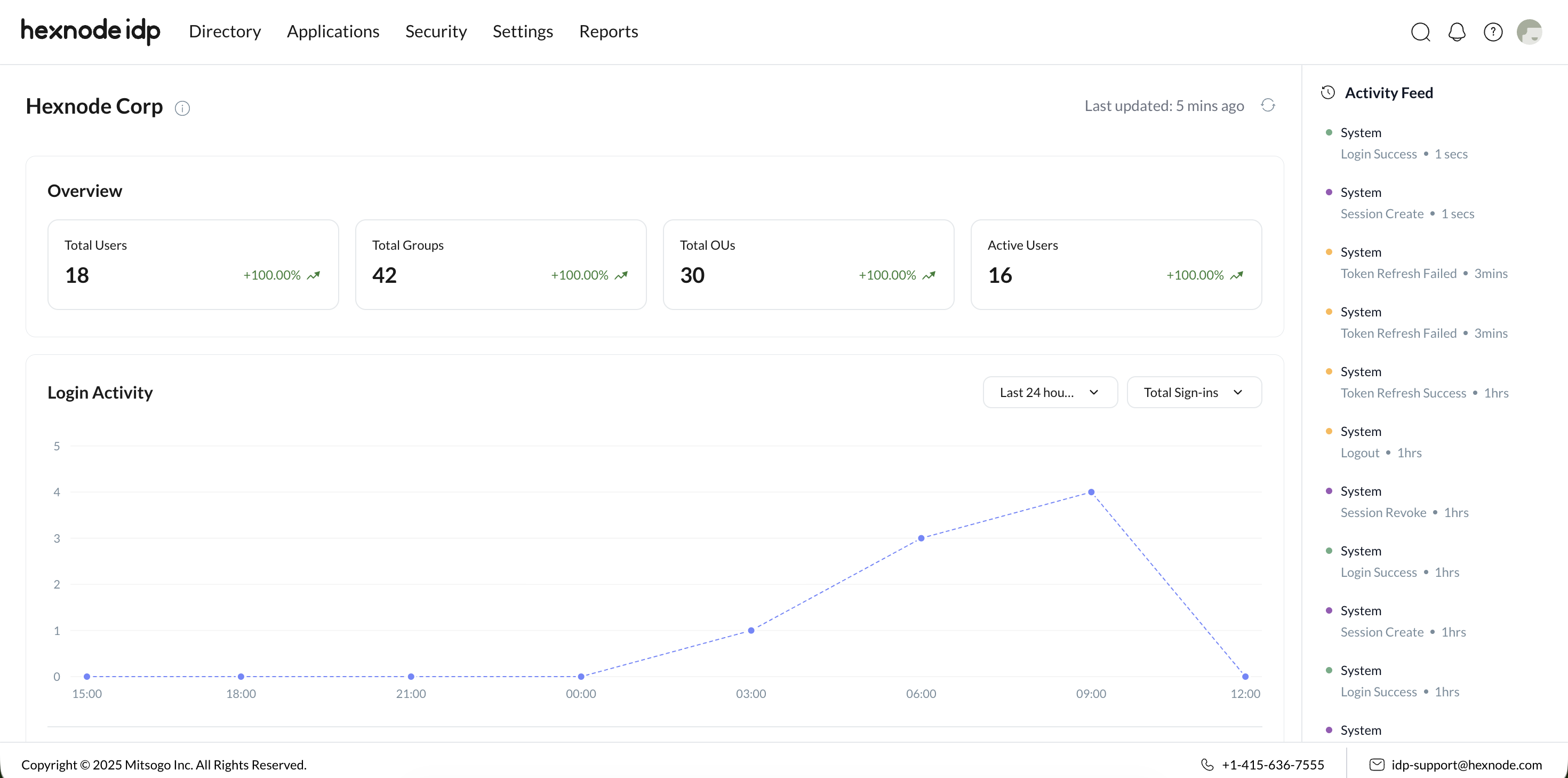The image size is (1568, 778).
Task: Open the search icon in header
Action: tap(1421, 31)
